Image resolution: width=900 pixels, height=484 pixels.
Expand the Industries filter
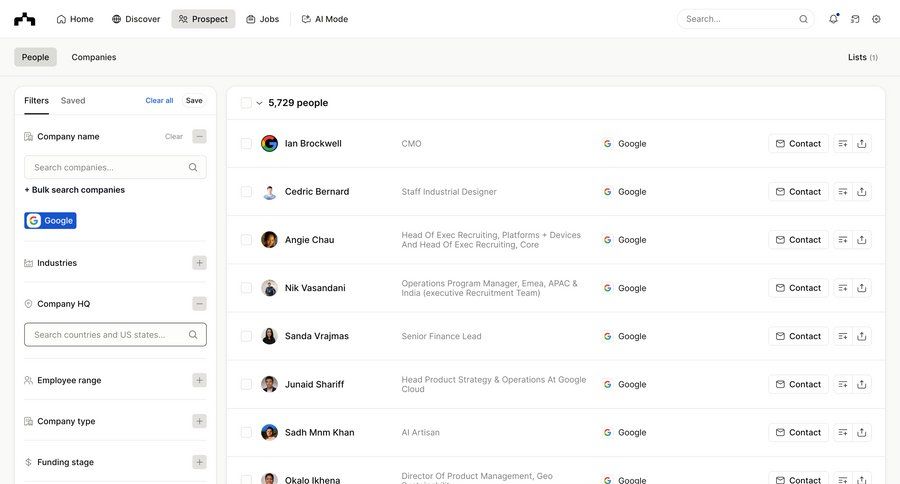(x=199, y=263)
